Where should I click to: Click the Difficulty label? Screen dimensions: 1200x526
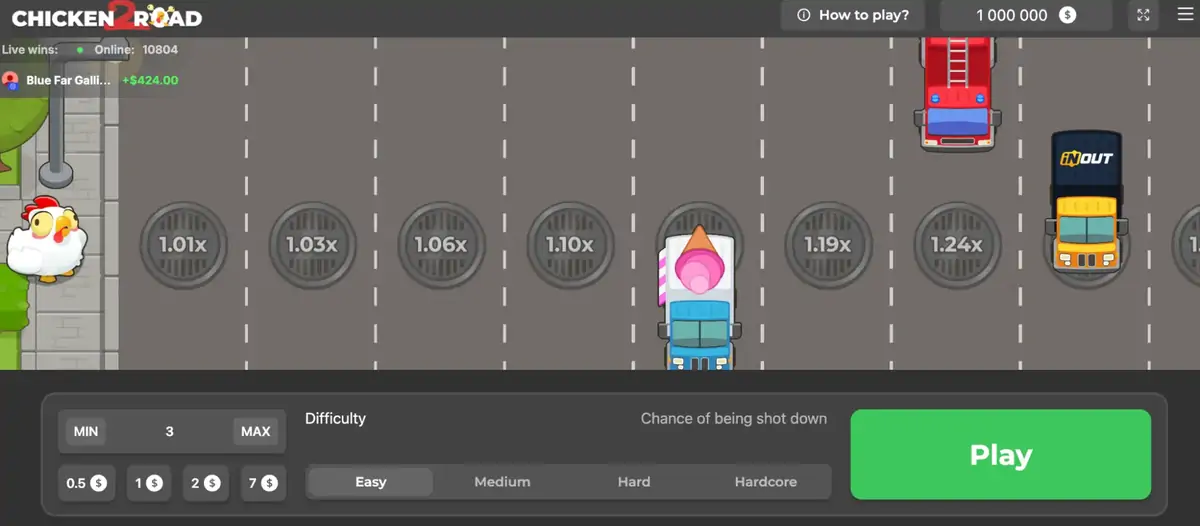coord(336,419)
